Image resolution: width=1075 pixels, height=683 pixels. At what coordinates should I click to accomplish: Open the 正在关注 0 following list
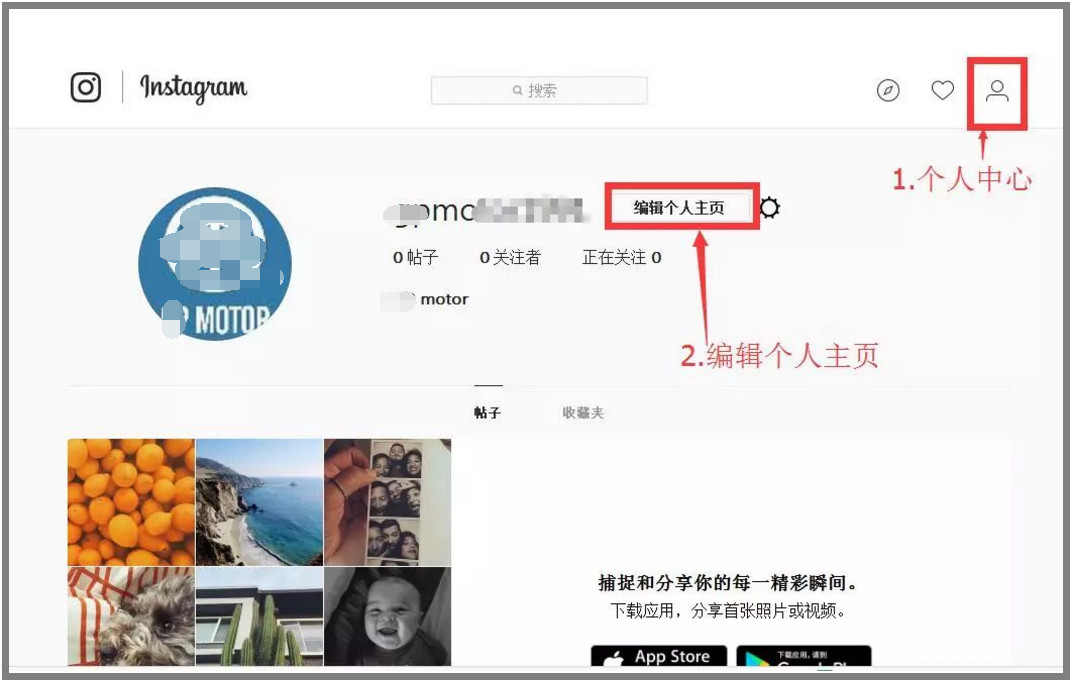point(621,258)
